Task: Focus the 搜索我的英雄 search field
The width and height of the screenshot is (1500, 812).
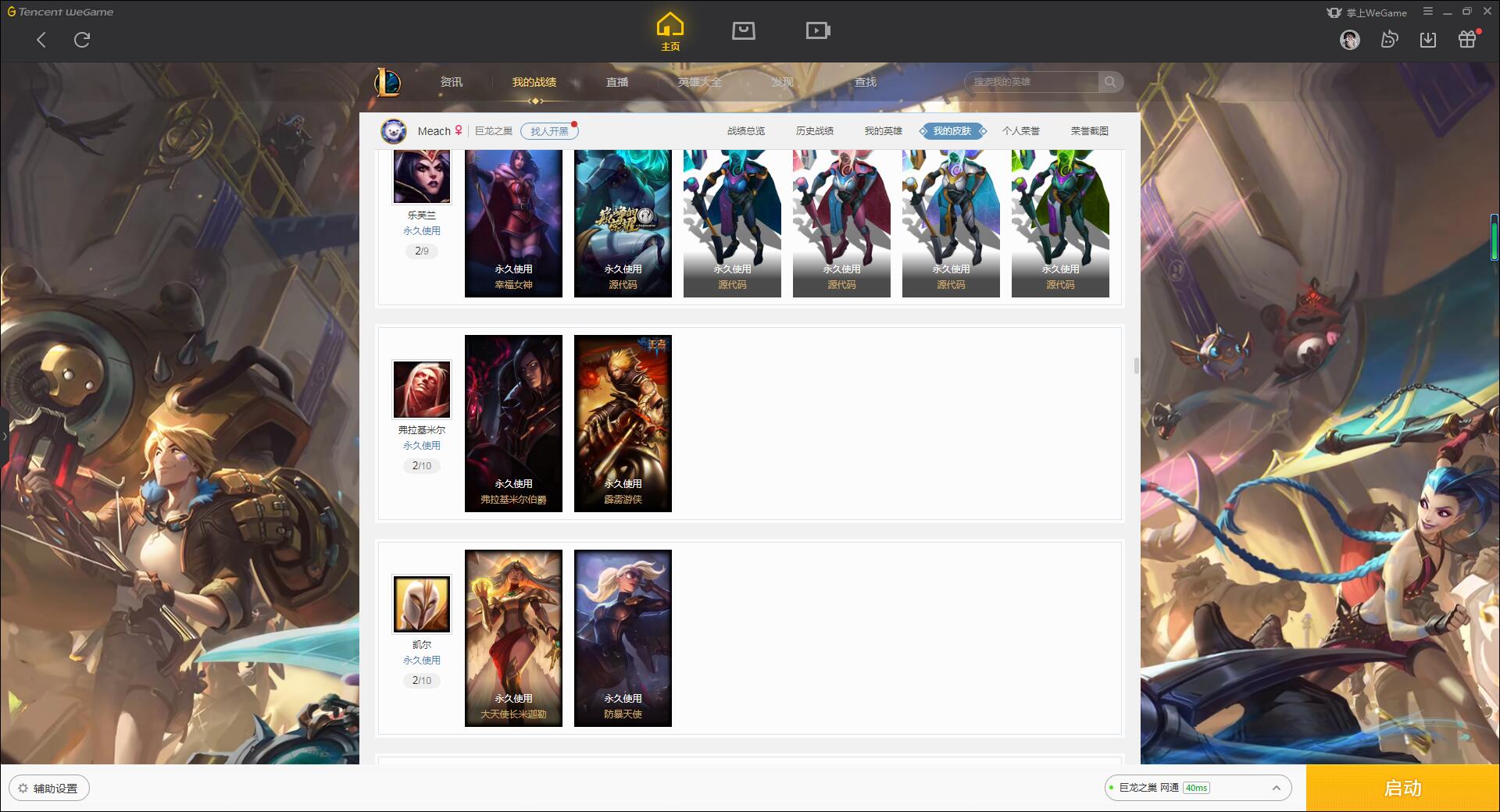Action: (1031, 82)
